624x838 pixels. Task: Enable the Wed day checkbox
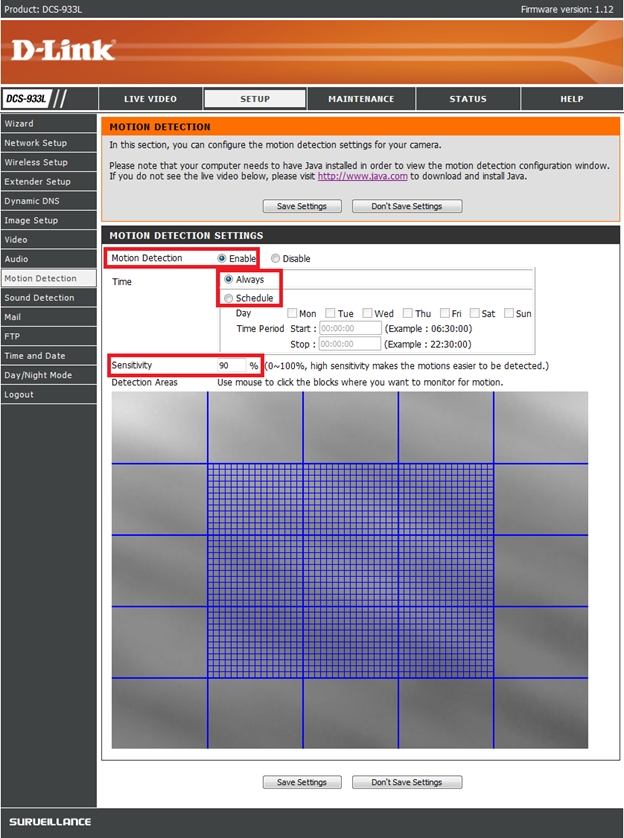point(368,314)
